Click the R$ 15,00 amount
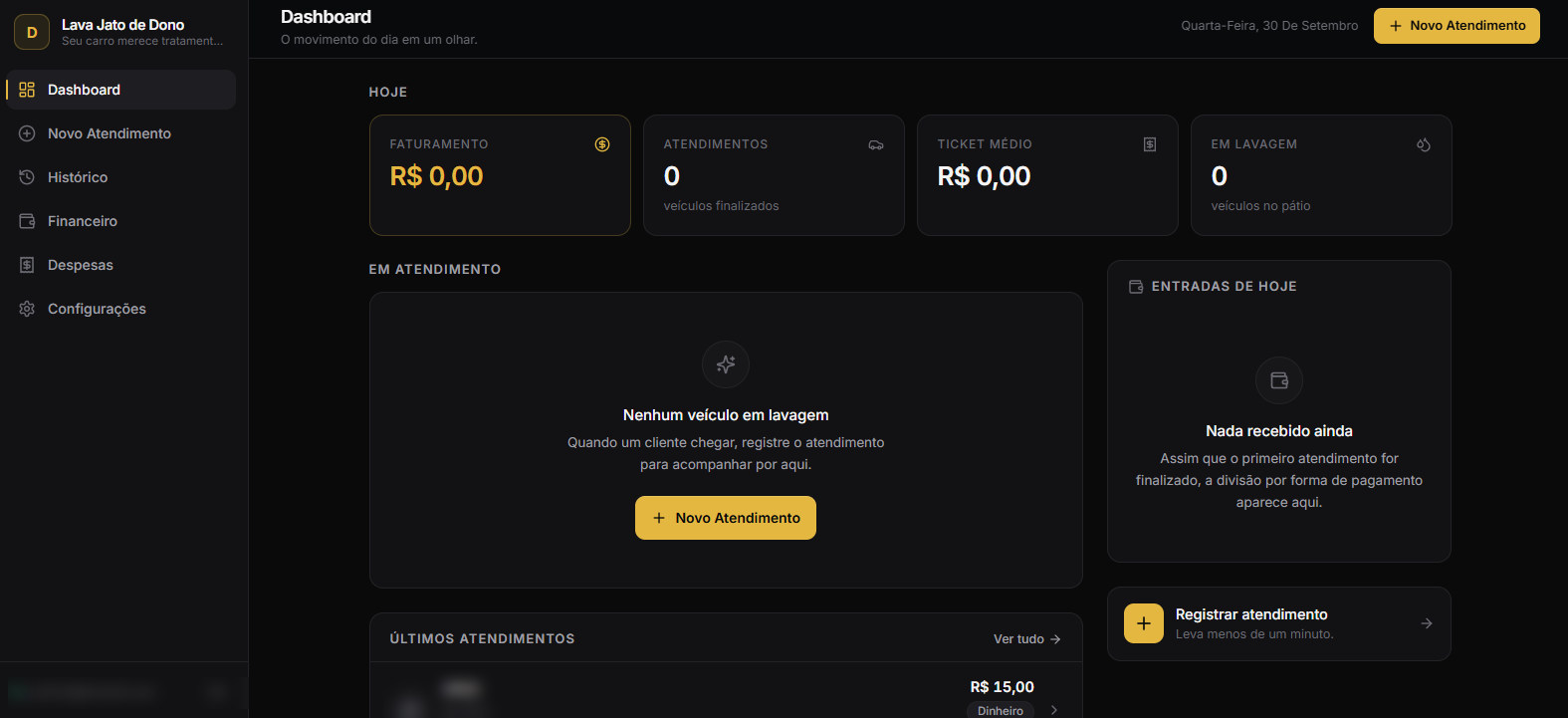1568x718 pixels. click(x=1003, y=687)
